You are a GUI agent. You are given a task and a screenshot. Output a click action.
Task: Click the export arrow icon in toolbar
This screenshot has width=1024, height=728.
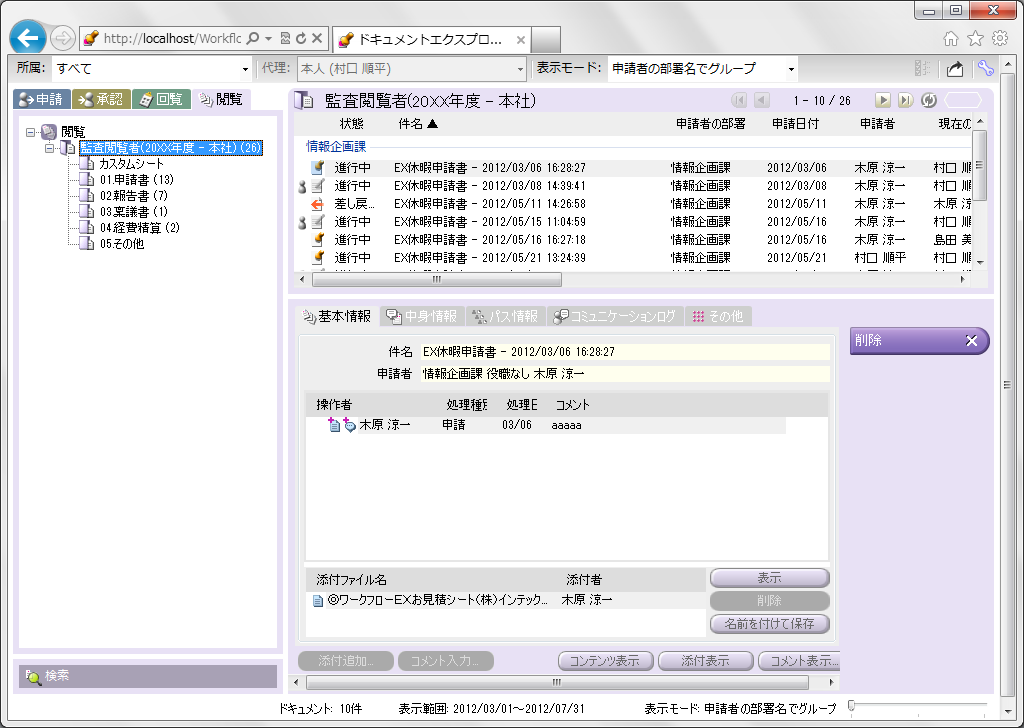click(x=955, y=69)
